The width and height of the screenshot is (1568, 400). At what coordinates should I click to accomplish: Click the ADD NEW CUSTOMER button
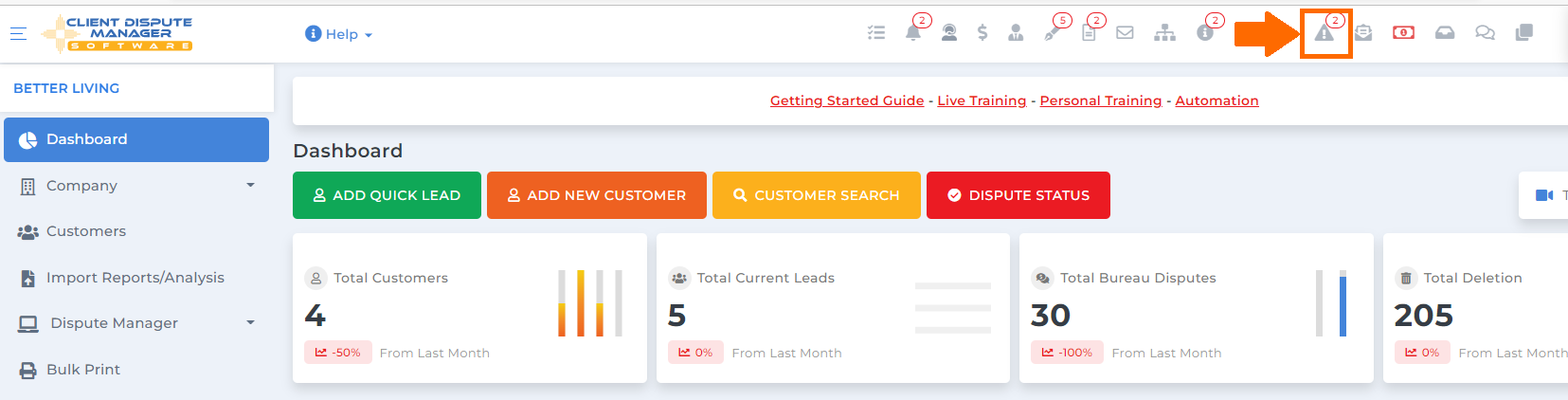point(597,195)
